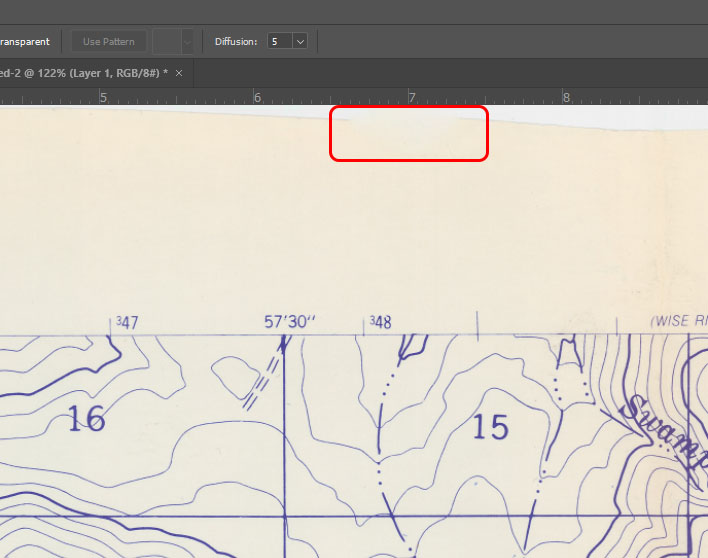This screenshot has width=708, height=558.
Task: Click the Diffusion label in options bar
Action: click(x=236, y=42)
